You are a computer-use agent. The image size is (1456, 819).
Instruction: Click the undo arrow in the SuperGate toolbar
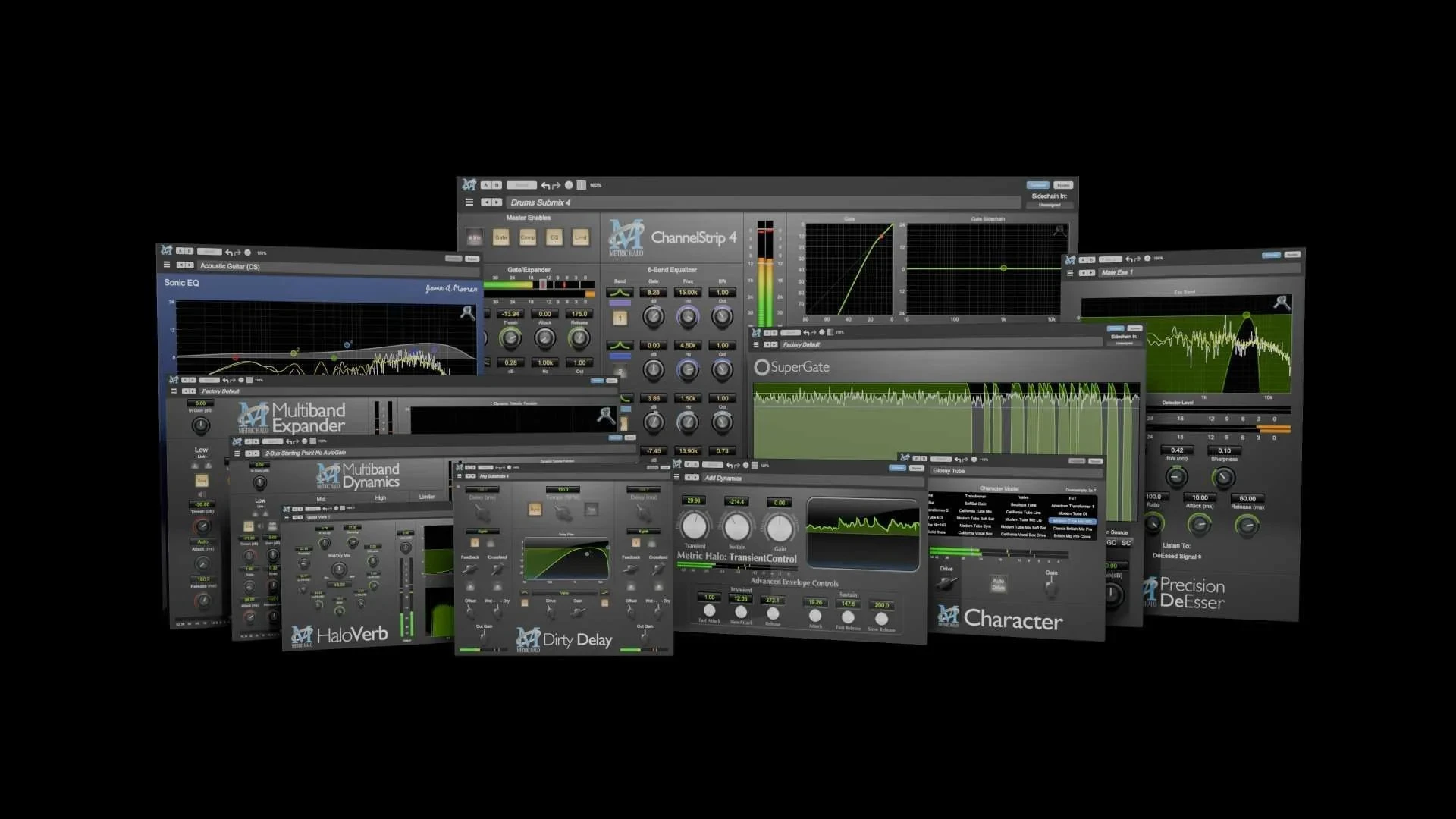806,333
